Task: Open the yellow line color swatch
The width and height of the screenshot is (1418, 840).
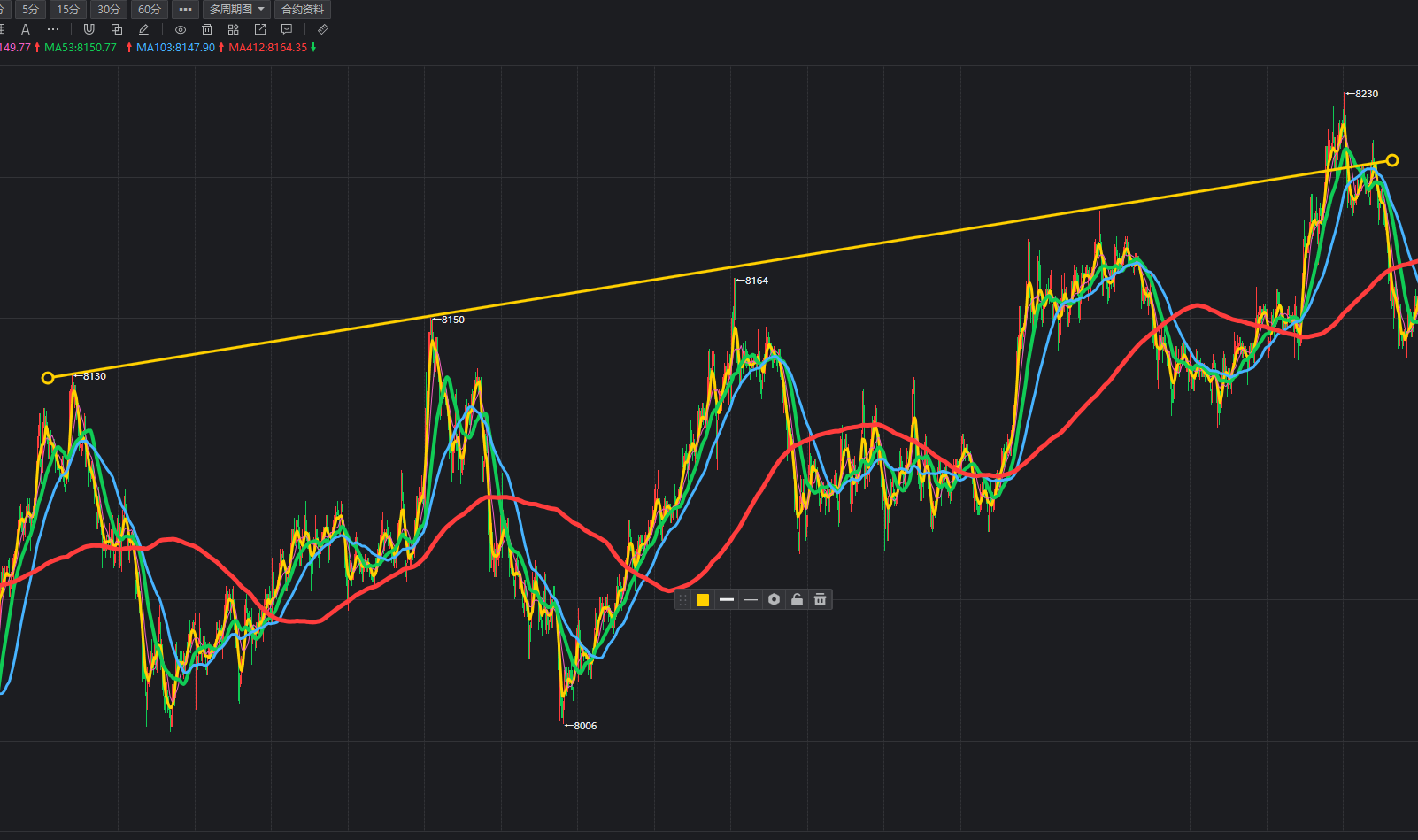Action: tap(703, 600)
